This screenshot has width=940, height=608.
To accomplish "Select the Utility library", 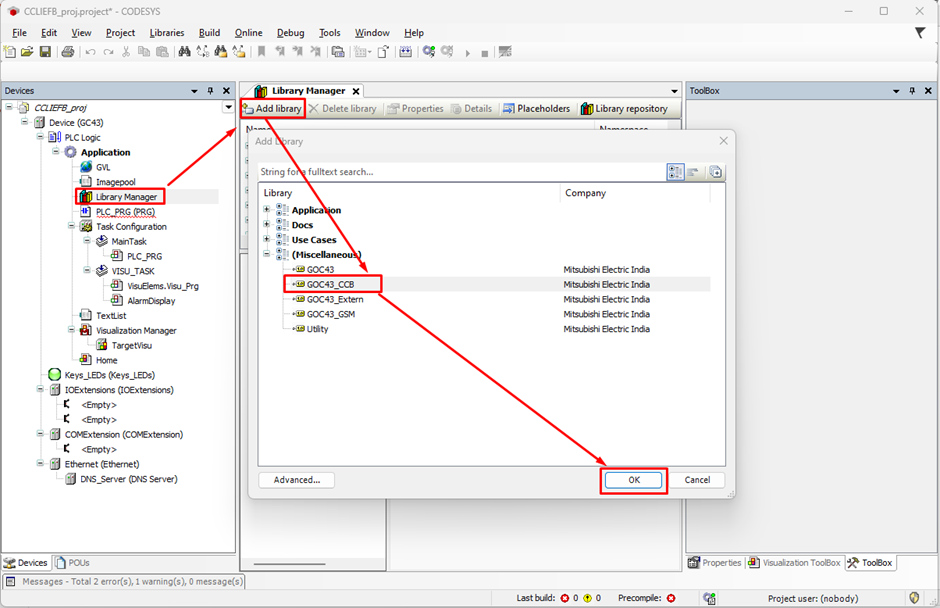I will 317,329.
